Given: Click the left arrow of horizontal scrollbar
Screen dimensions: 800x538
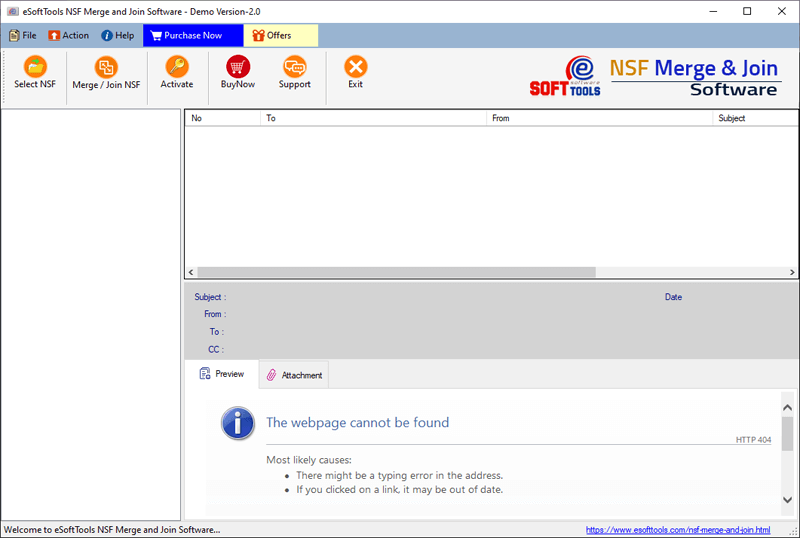Looking at the screenshot, I should (191, 272).
